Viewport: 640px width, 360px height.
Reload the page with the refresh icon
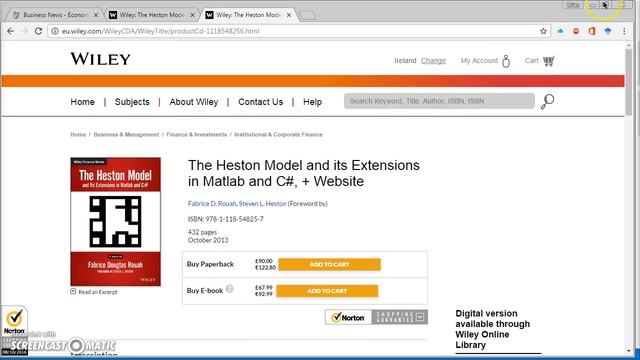[38, 31]
